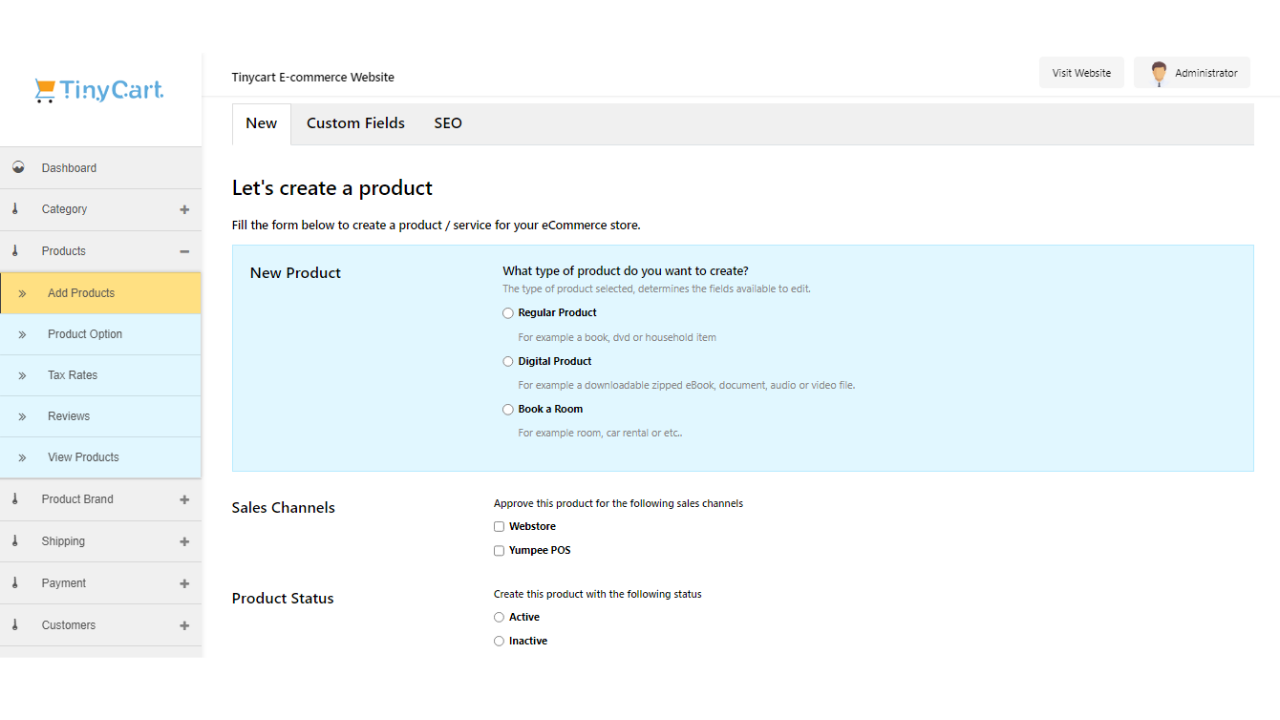
Task: Expand the Shipping plus sign
Action: click(x=184, y=541)
